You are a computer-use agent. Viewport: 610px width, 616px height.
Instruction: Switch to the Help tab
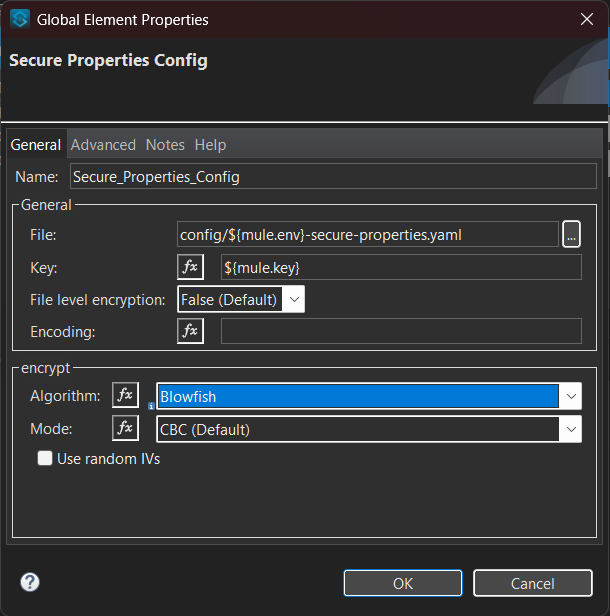(x=210, y=145)
